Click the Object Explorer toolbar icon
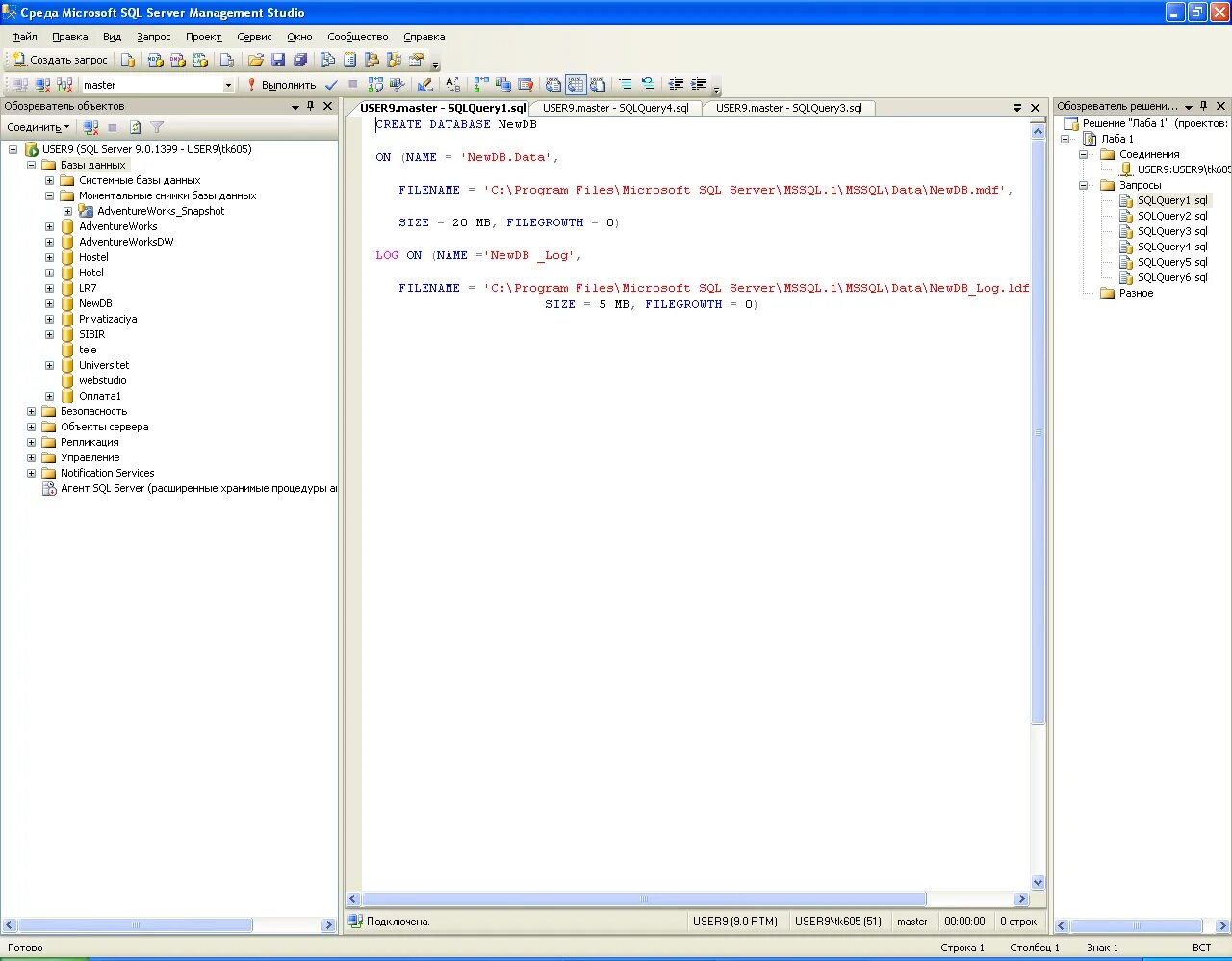Image resolution: width=1232 pixels, height=961 pixels. pos(372,60)
